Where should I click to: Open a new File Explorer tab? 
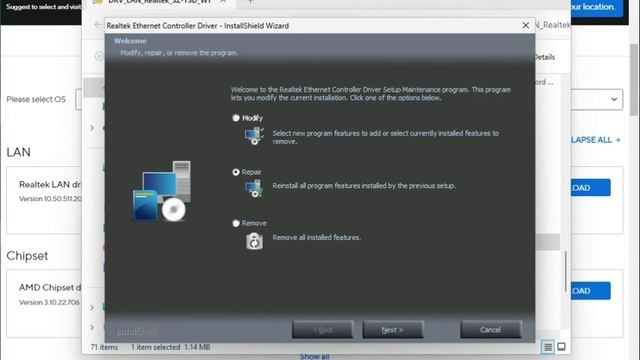click(251, 2)
